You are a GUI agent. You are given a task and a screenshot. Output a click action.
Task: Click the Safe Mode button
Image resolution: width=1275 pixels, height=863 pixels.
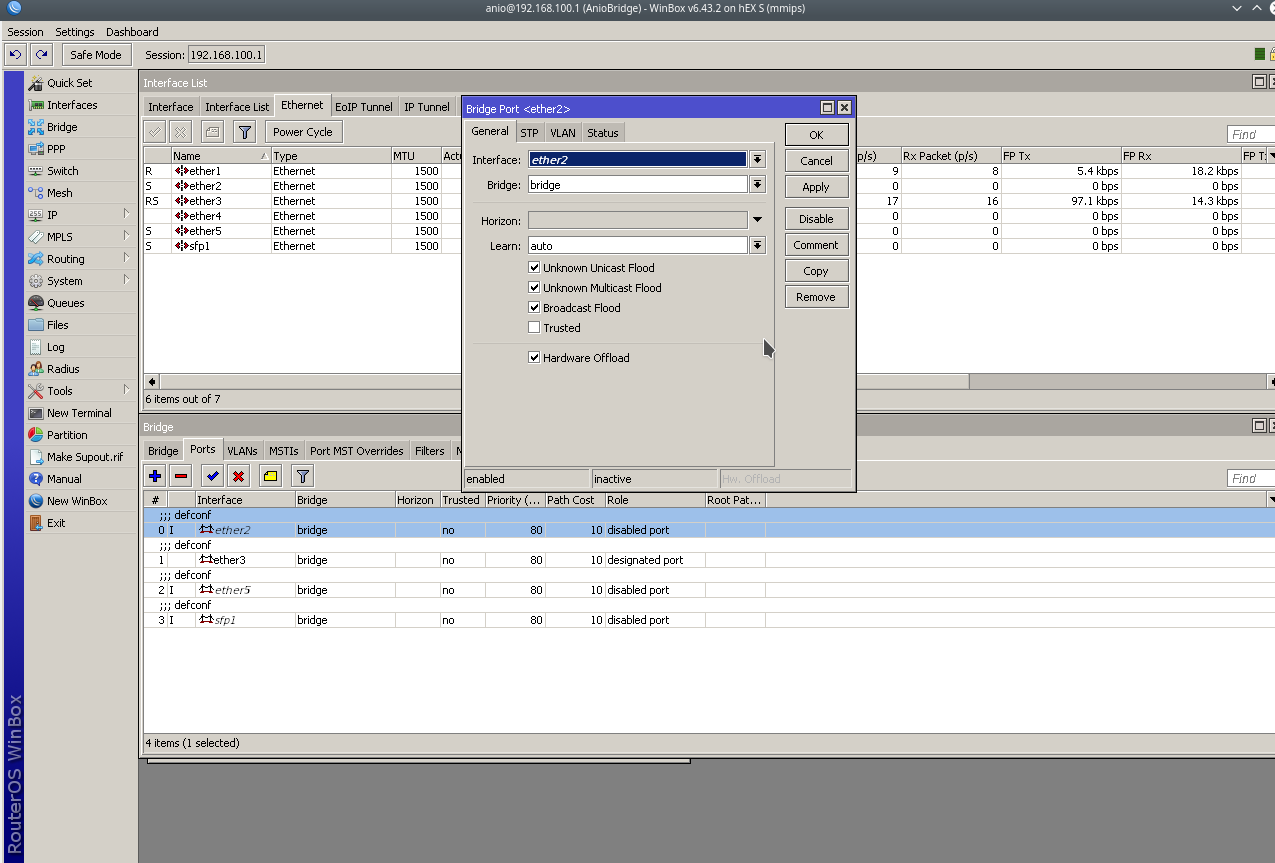click(96, 55)
